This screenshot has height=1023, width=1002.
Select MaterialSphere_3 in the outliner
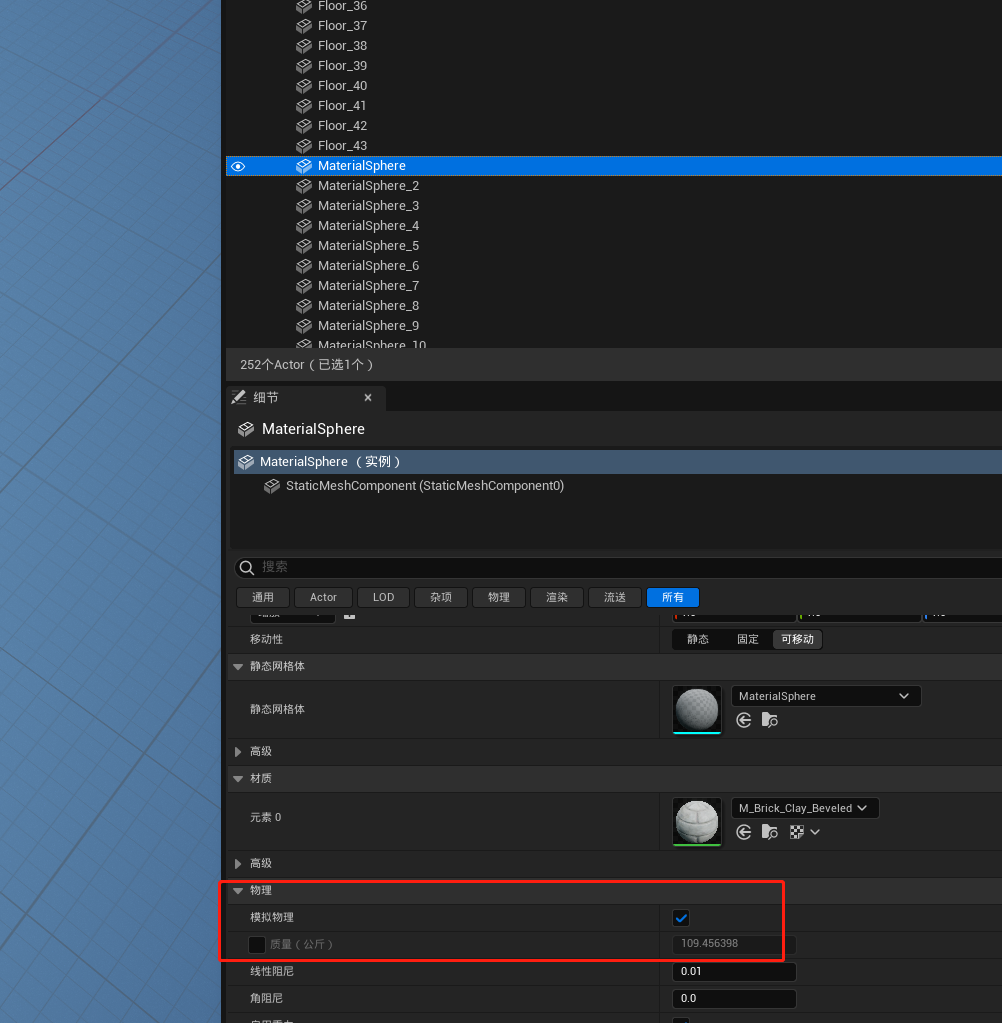click(369, 206)
